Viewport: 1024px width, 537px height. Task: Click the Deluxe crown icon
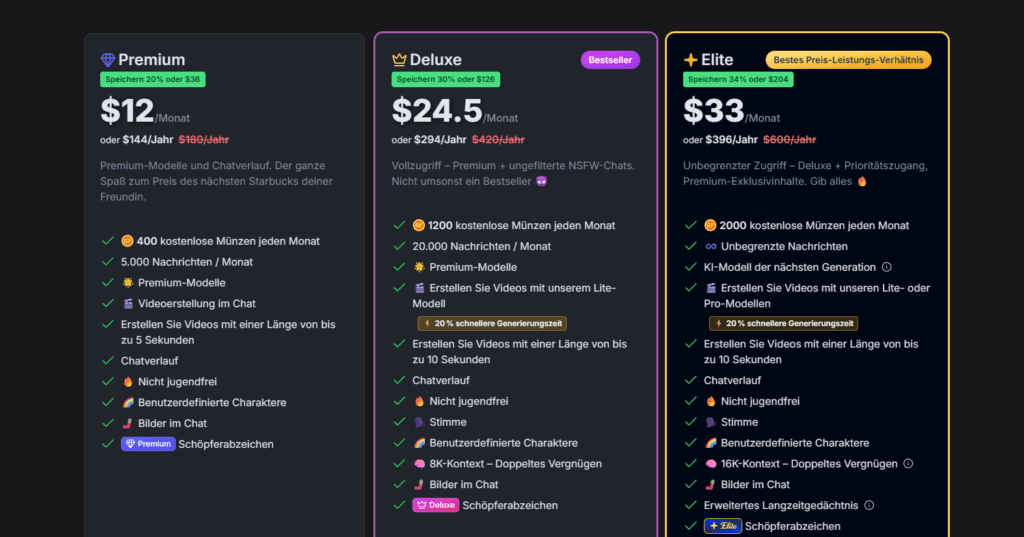click(x=399, y=60)
